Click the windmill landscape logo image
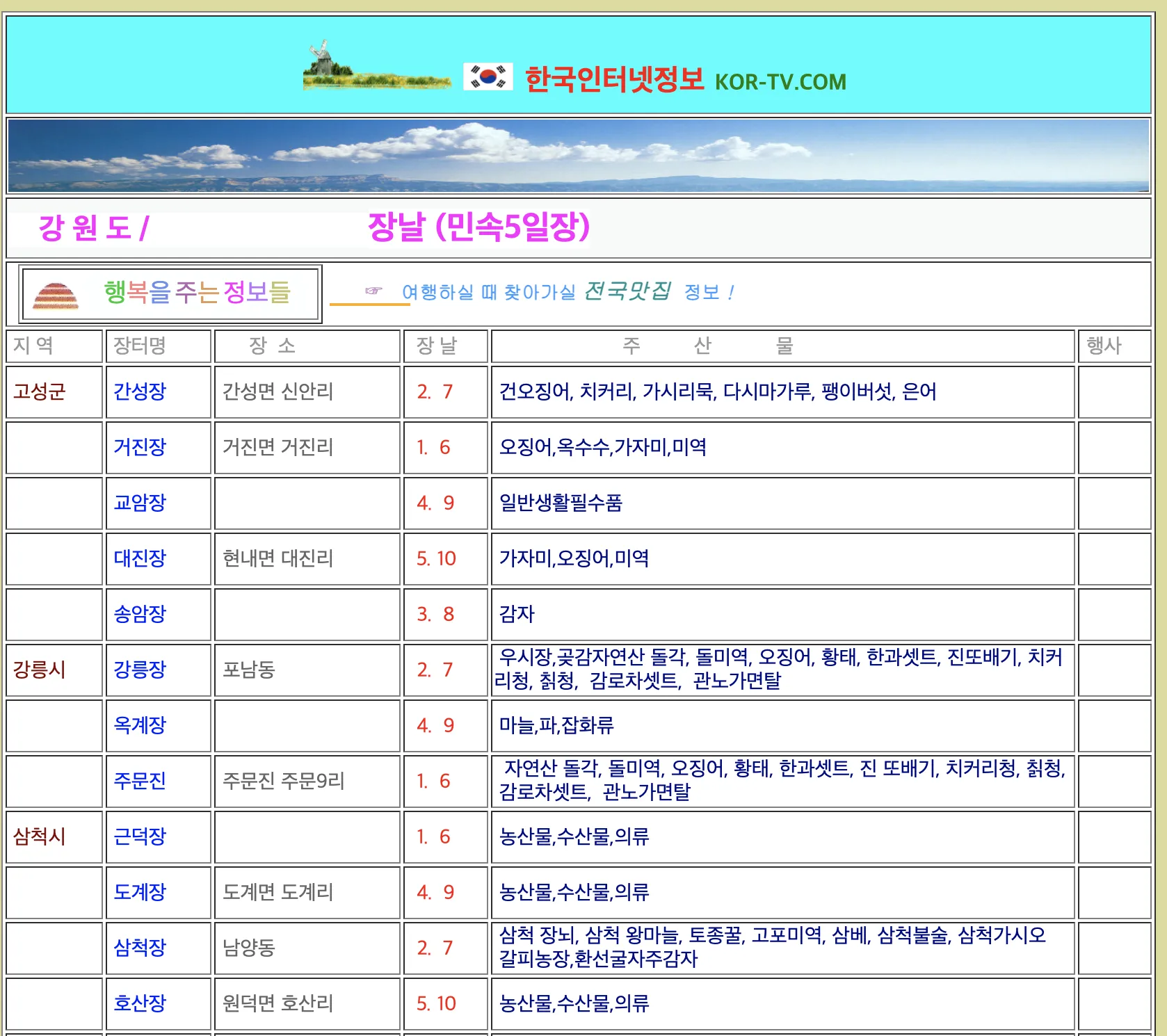Screen dimensions: 1167x1036 point(377,66)
